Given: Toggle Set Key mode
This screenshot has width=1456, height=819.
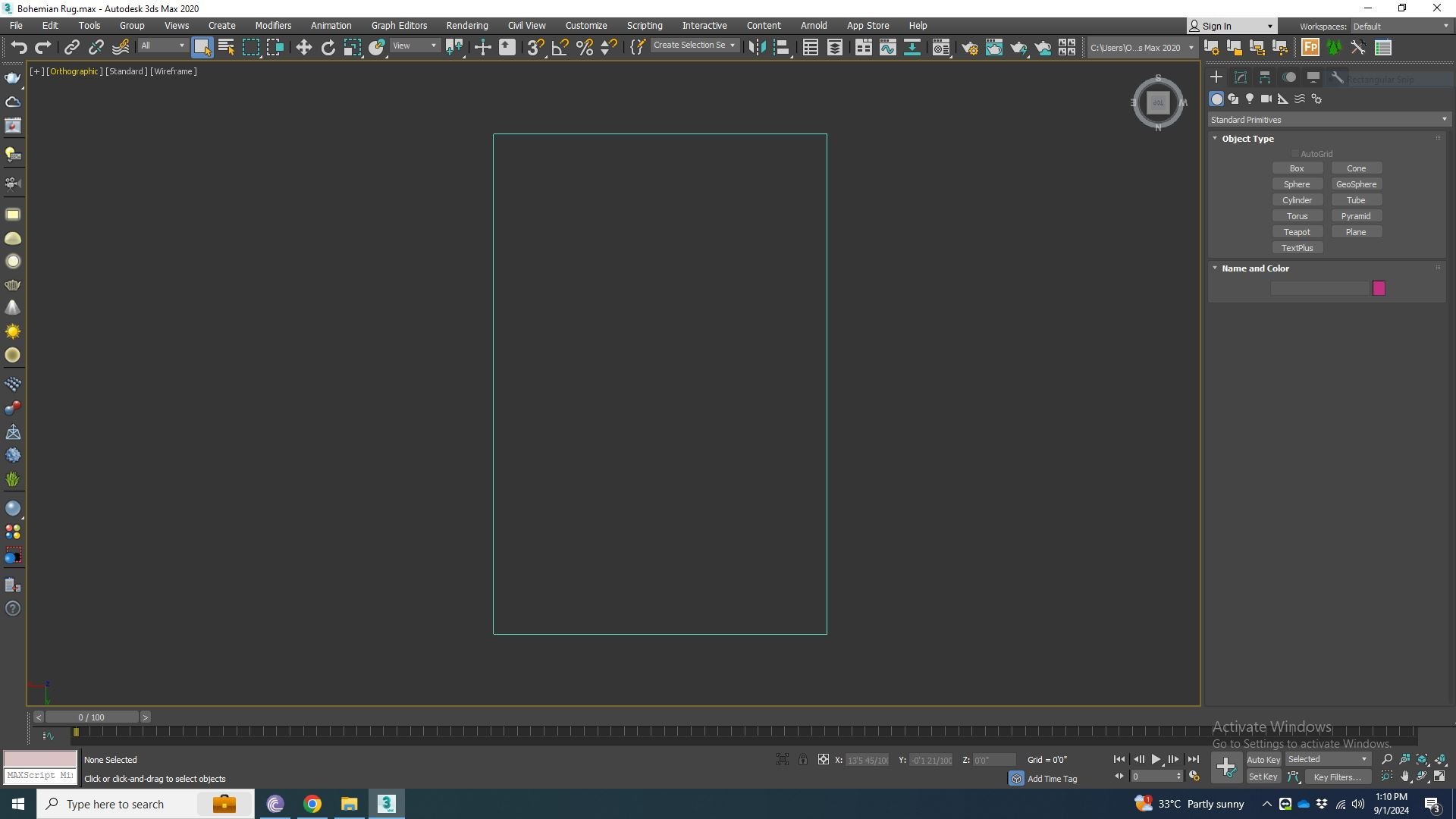Looking at the screenshot, I should pos(1263,777).
